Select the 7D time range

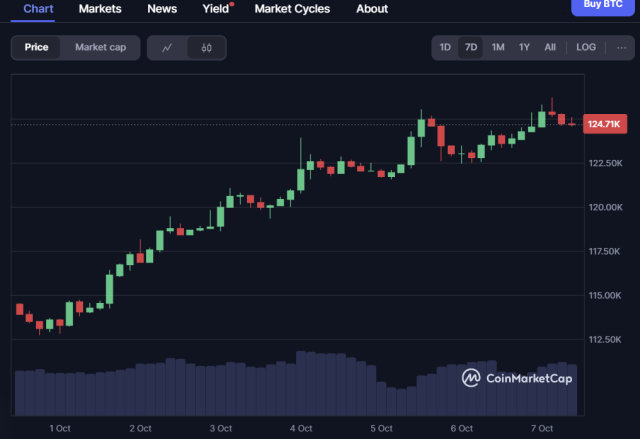[471, 47]
